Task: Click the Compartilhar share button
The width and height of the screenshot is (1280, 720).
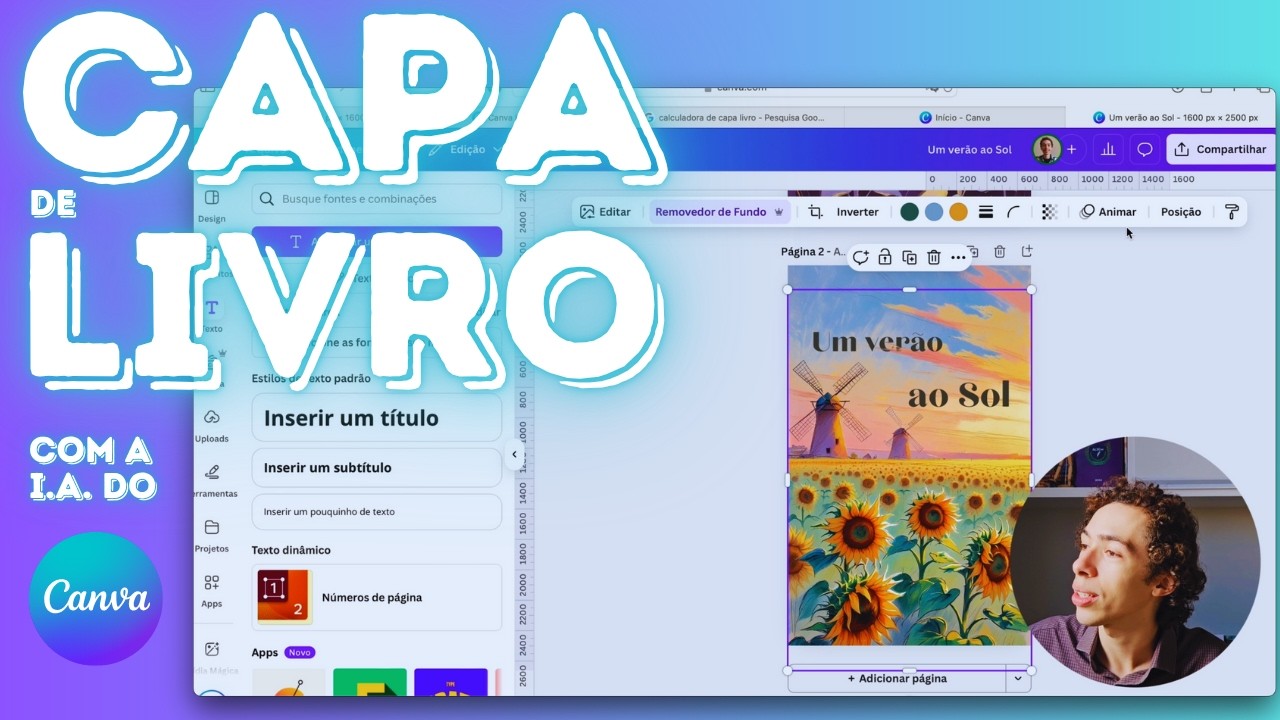Action: (x=1220, y=149)
